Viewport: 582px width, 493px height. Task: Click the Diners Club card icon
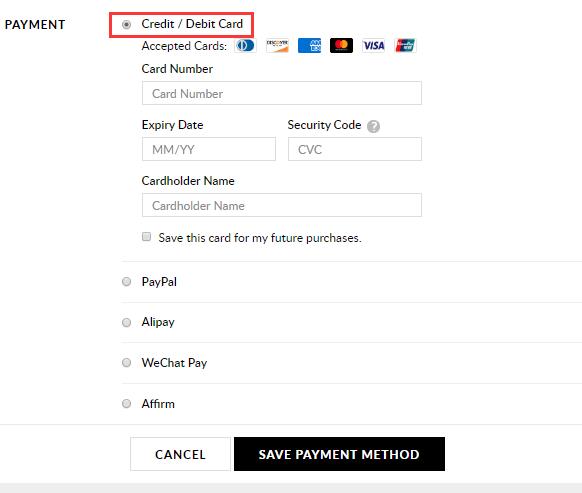point(245,46)
